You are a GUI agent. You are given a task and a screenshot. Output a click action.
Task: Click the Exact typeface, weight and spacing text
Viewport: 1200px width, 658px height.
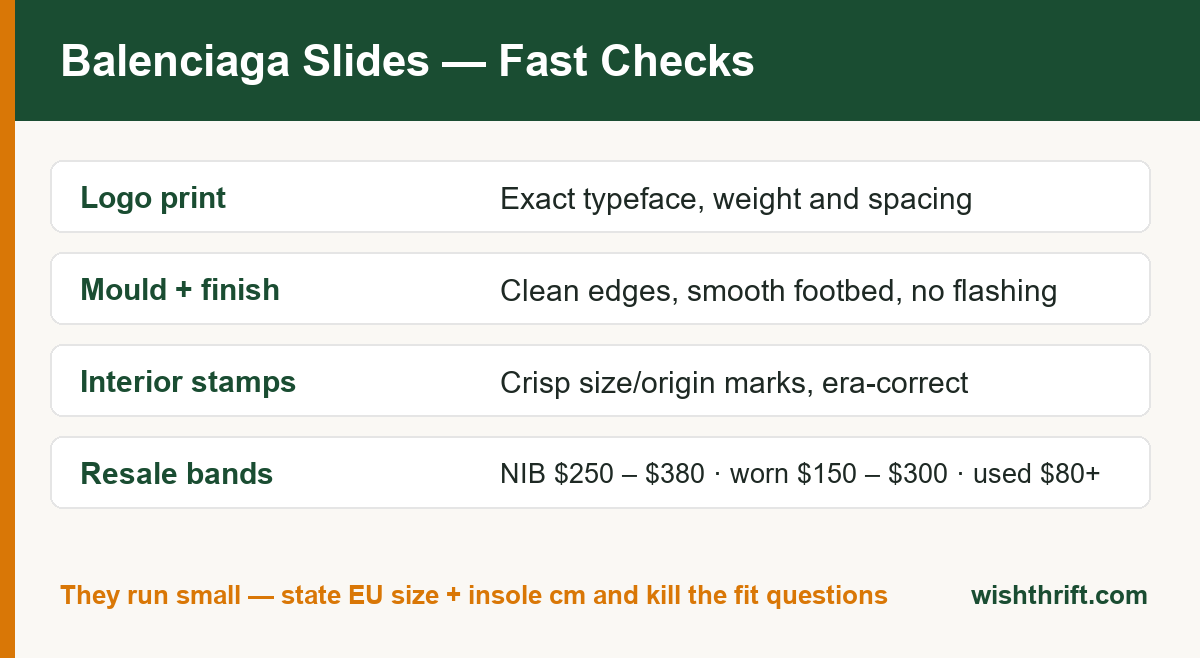coord(736,199)
